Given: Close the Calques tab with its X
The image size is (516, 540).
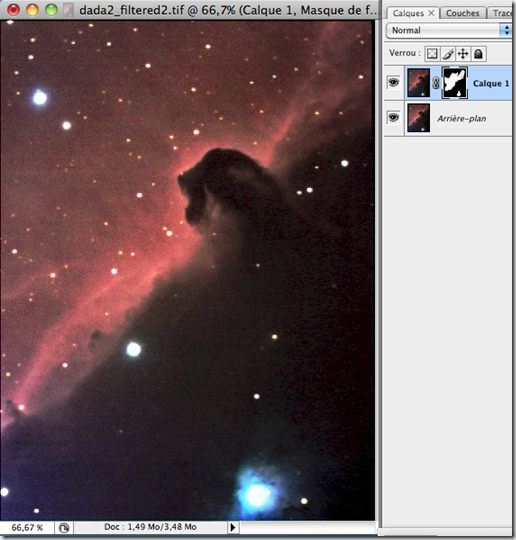Looking at the screenshot, I should click(431, 13).
